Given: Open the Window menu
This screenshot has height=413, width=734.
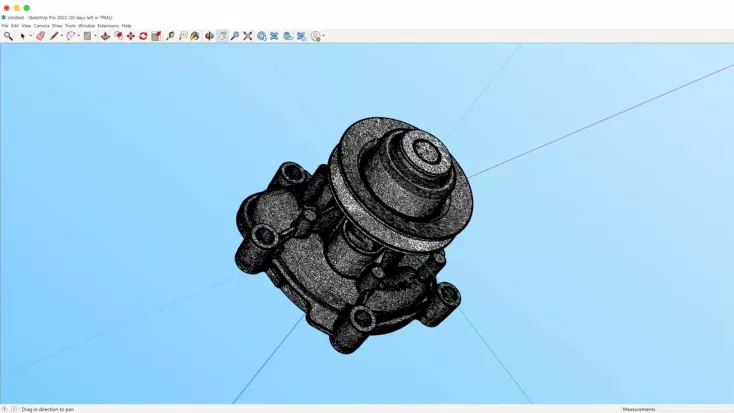Looking at the screenshot, I should (x=87, y=26).
